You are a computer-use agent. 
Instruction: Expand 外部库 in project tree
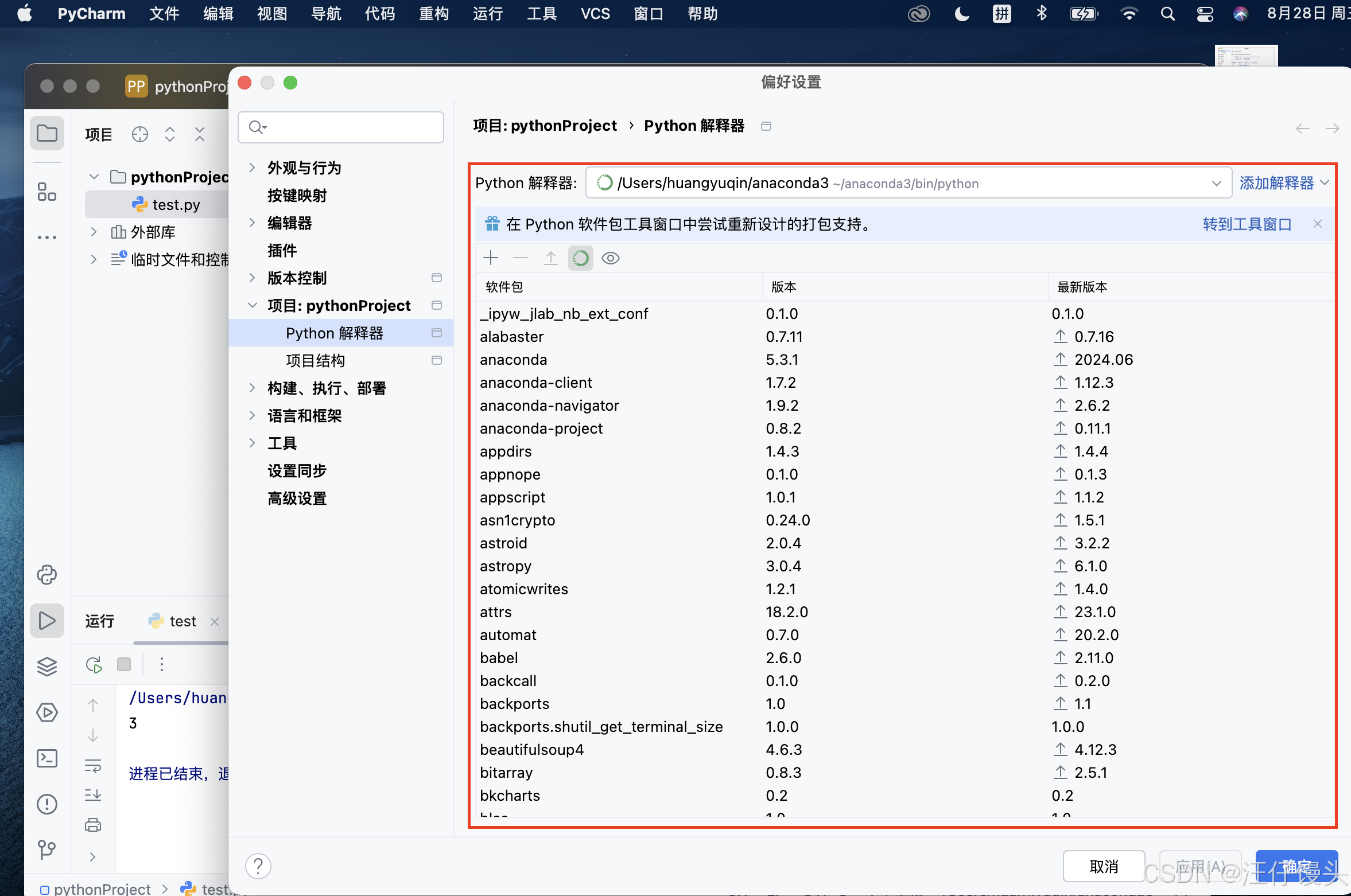[x=94, y=232]
